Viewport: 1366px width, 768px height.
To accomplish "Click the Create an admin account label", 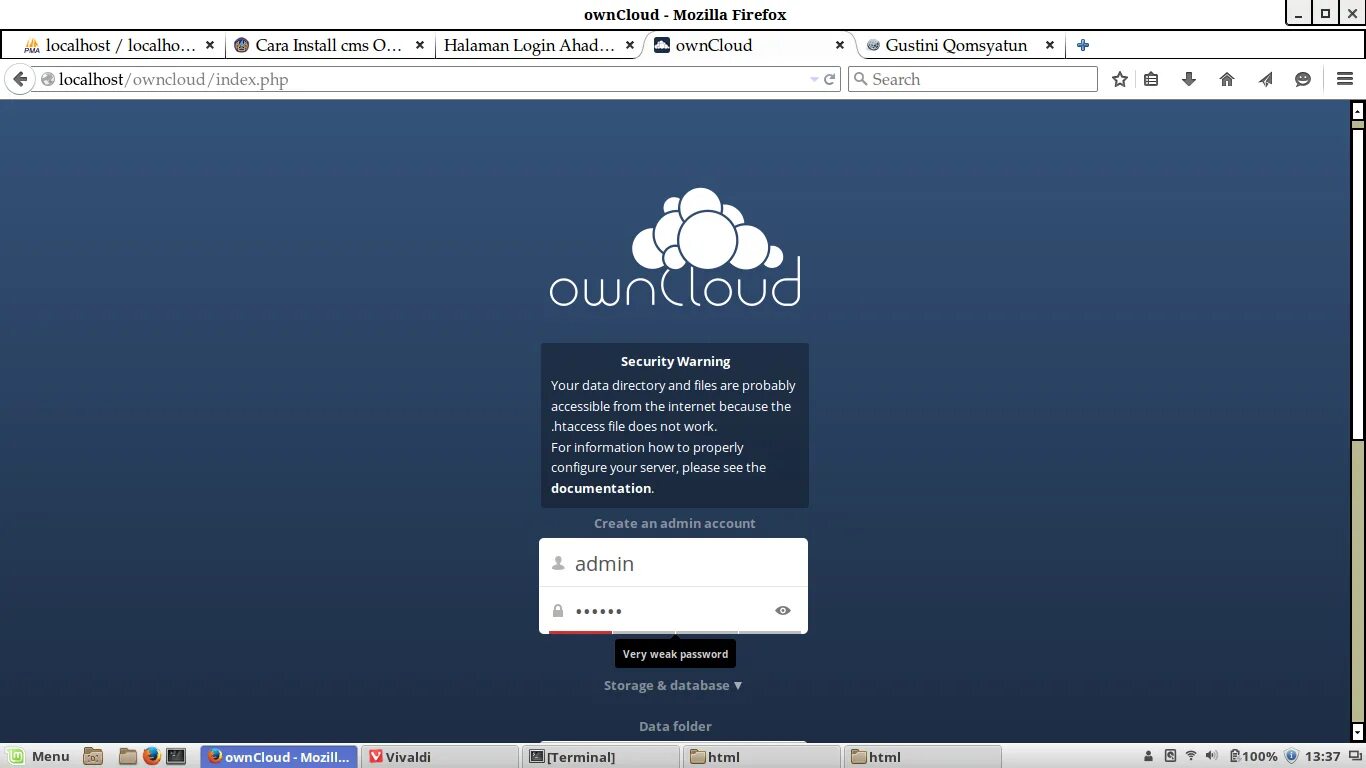I will point(674,523).
